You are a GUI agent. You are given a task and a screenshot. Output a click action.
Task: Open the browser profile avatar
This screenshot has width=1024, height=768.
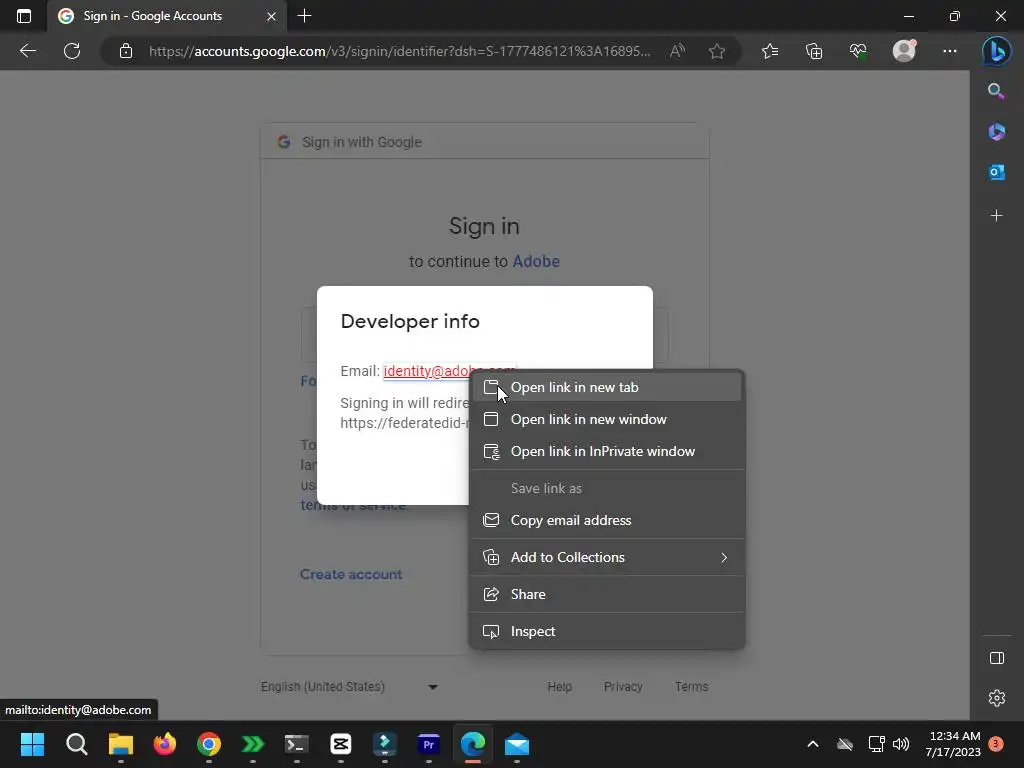point(904,51)
